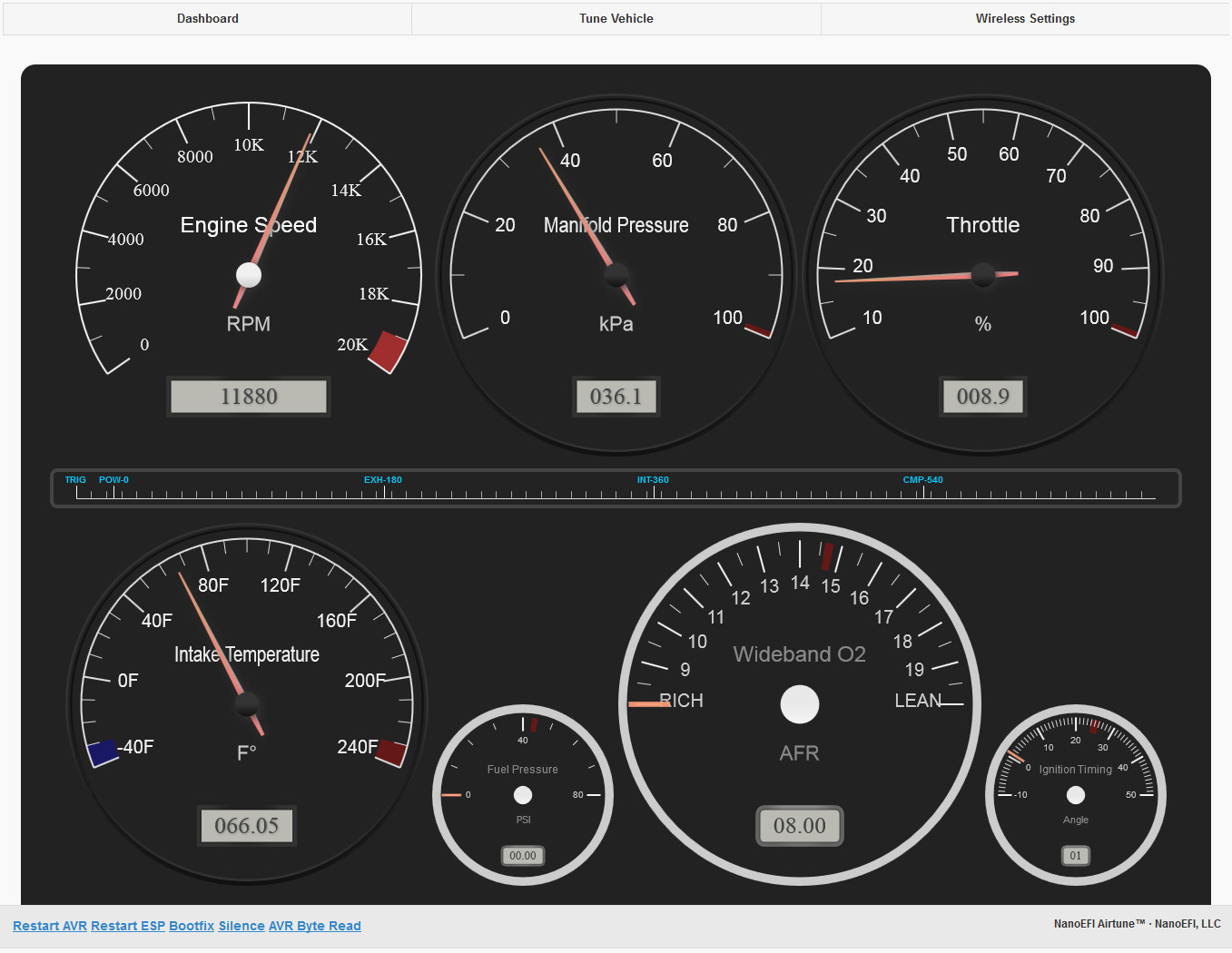The height and width of the screenshot is (953, 1232).
Task: Click the AFR unit label
Action: [800, 753]
